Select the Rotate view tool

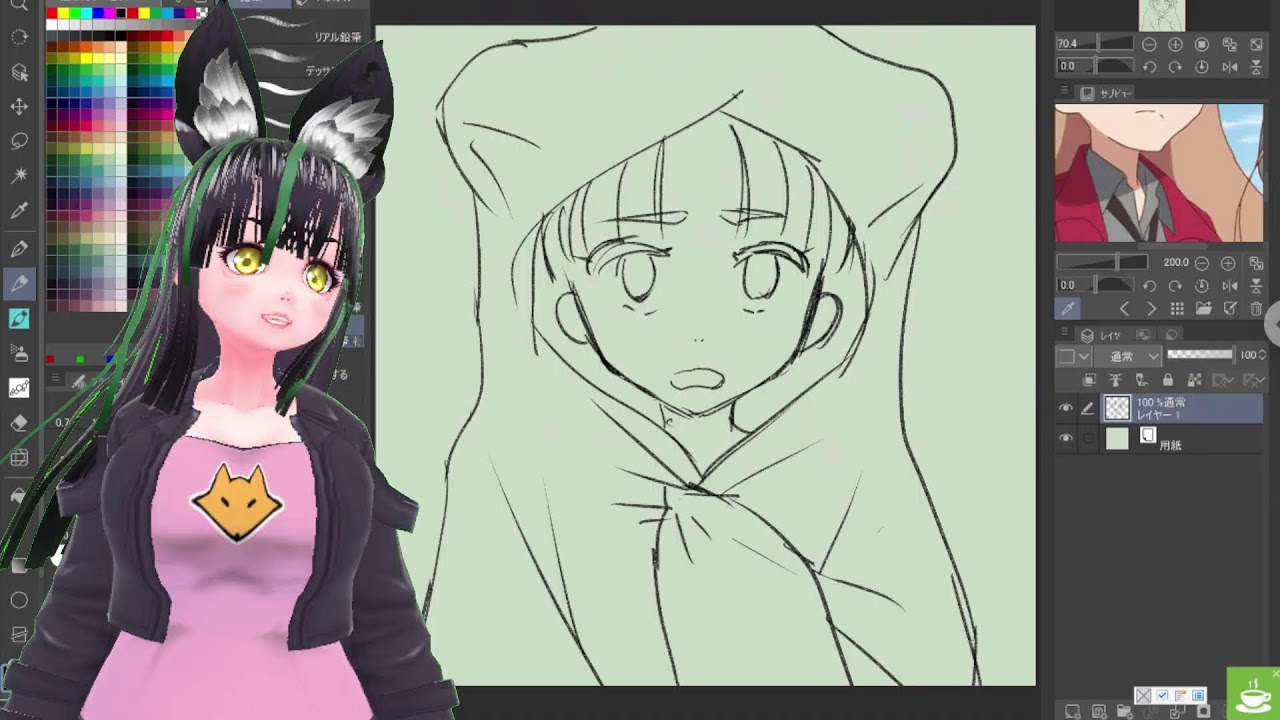point(18,38)
